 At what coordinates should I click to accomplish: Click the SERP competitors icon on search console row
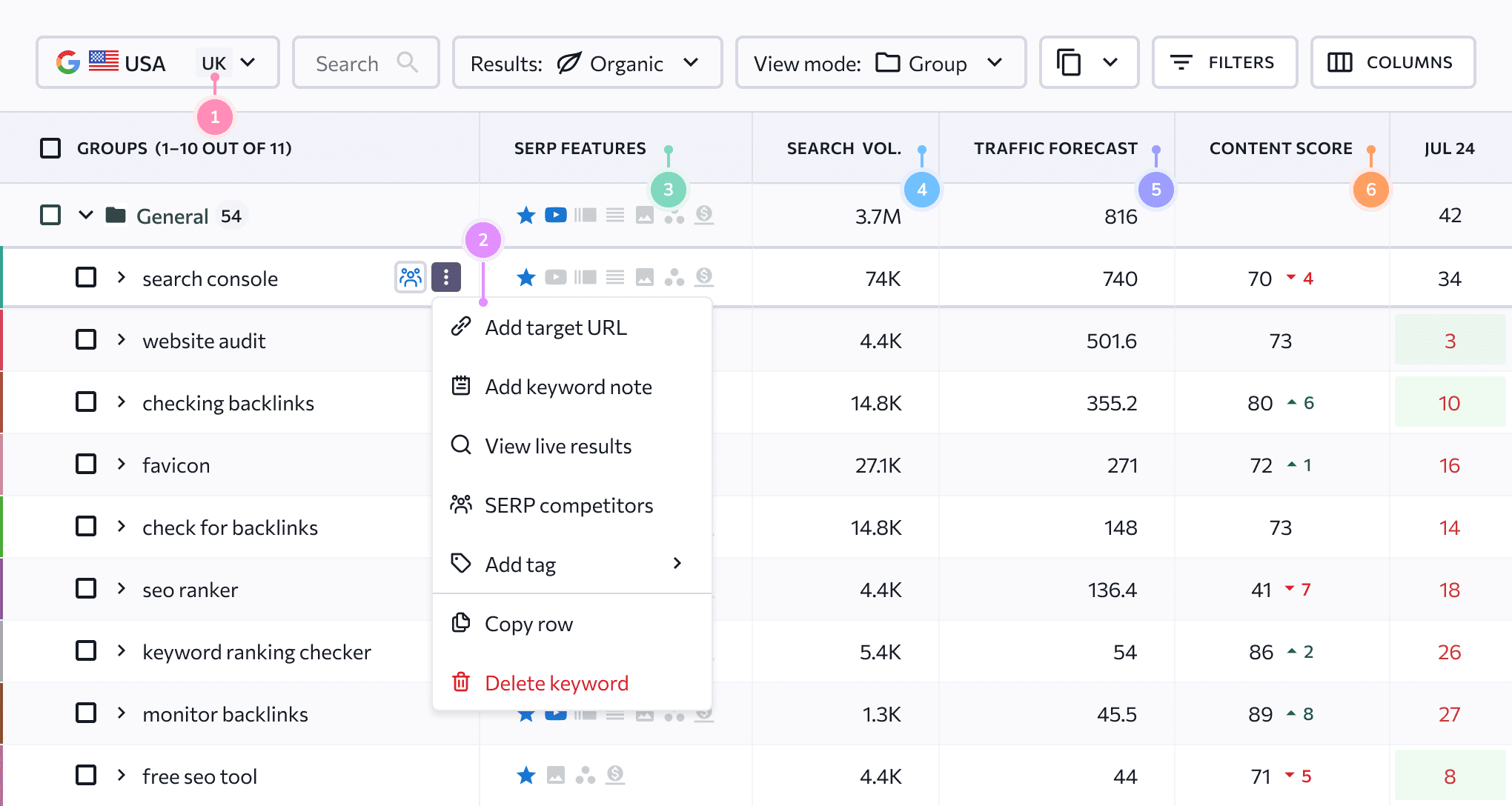(x=410, y=278)
